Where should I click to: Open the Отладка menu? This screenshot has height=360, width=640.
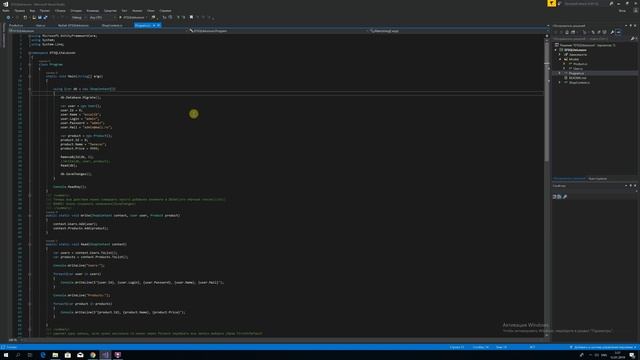pos(76,11)
